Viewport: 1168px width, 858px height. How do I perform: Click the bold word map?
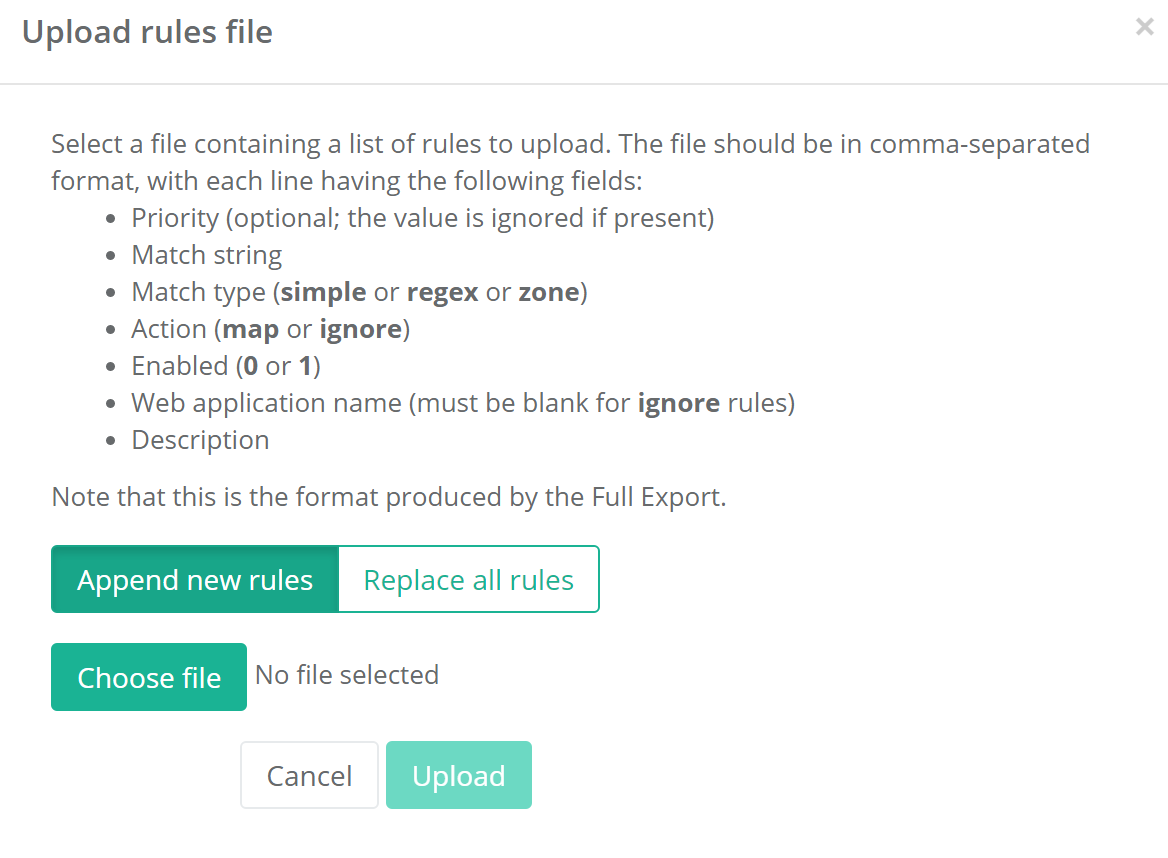(251, 329)
